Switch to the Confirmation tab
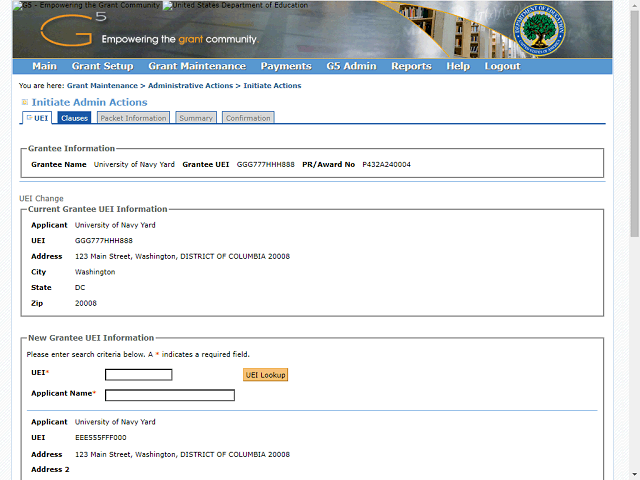The width and height of the screenshot is (640, 480). (248, 118)
